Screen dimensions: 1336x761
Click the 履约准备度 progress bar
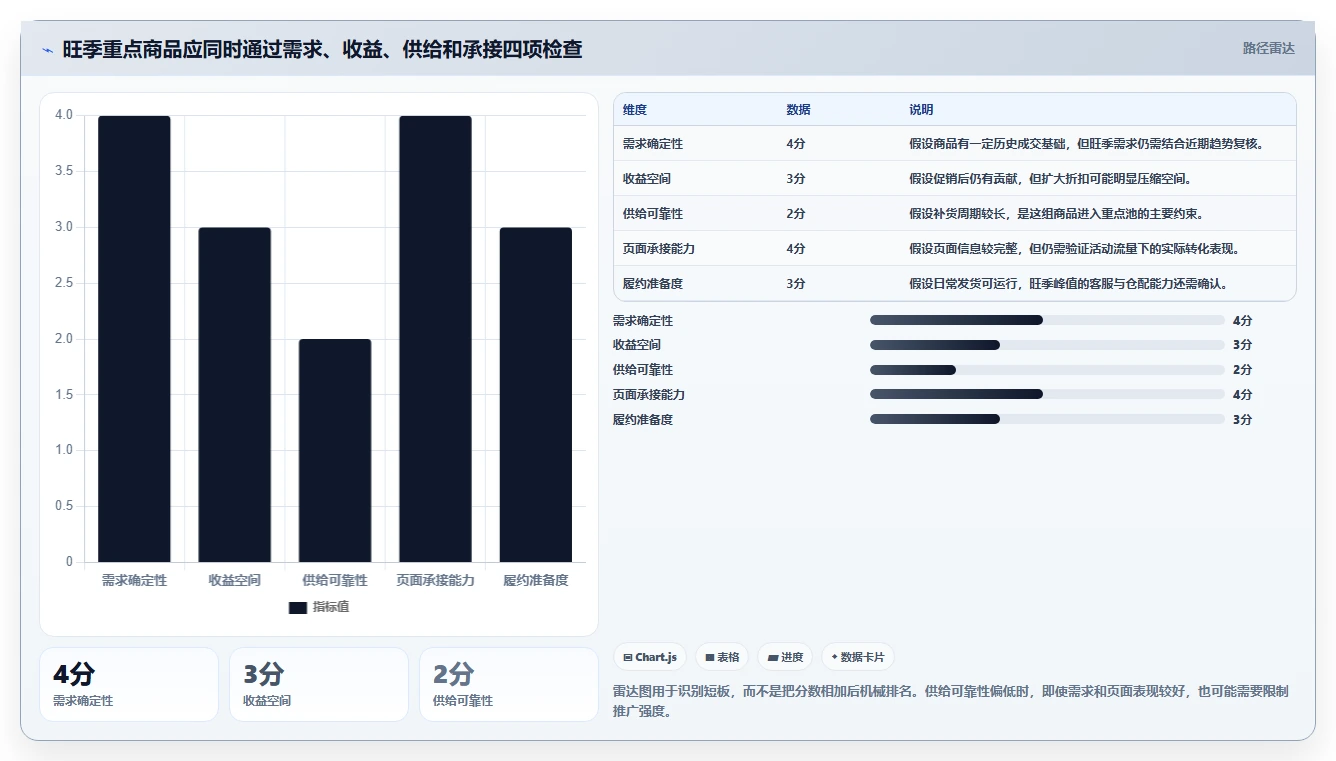[x=1047, y=419]
